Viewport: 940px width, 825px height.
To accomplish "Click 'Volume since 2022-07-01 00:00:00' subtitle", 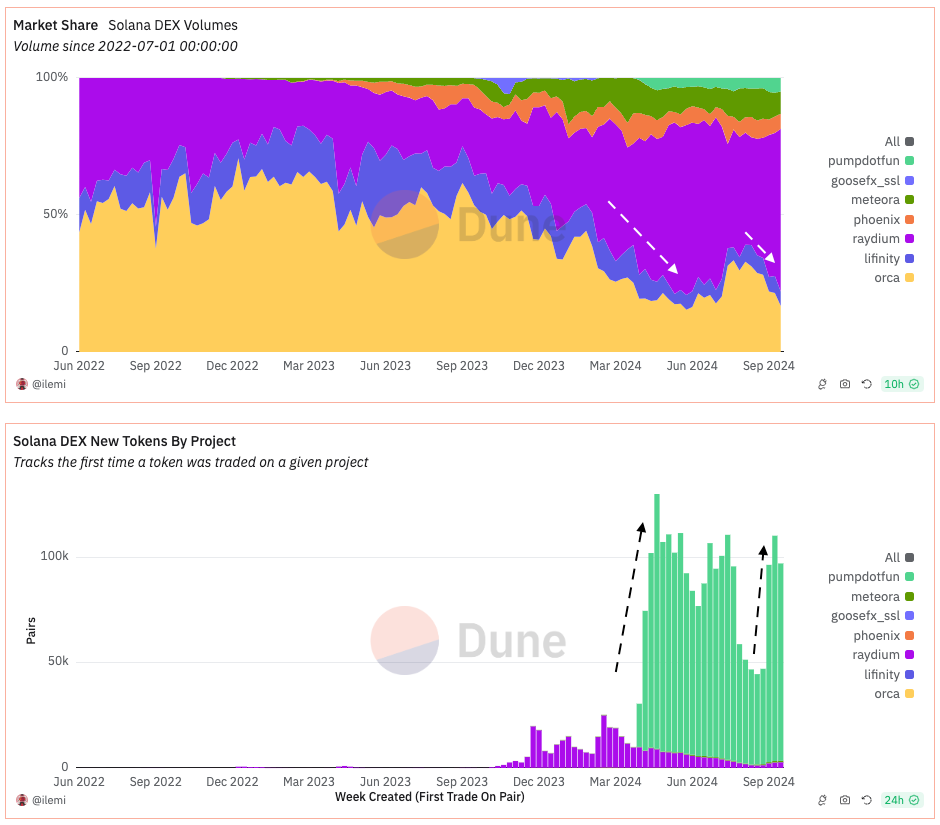I will click(125, 46).
